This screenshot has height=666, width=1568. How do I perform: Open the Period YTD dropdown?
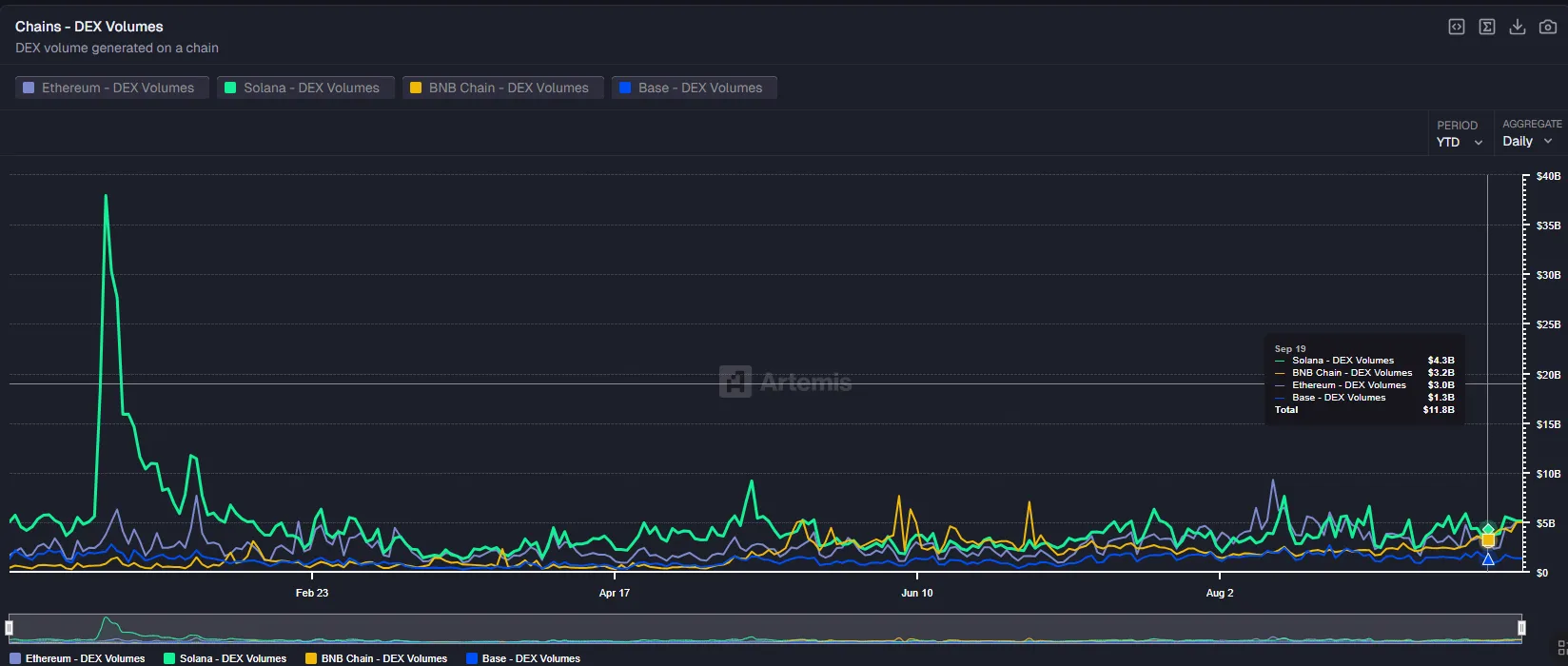tap(1459, 142)
